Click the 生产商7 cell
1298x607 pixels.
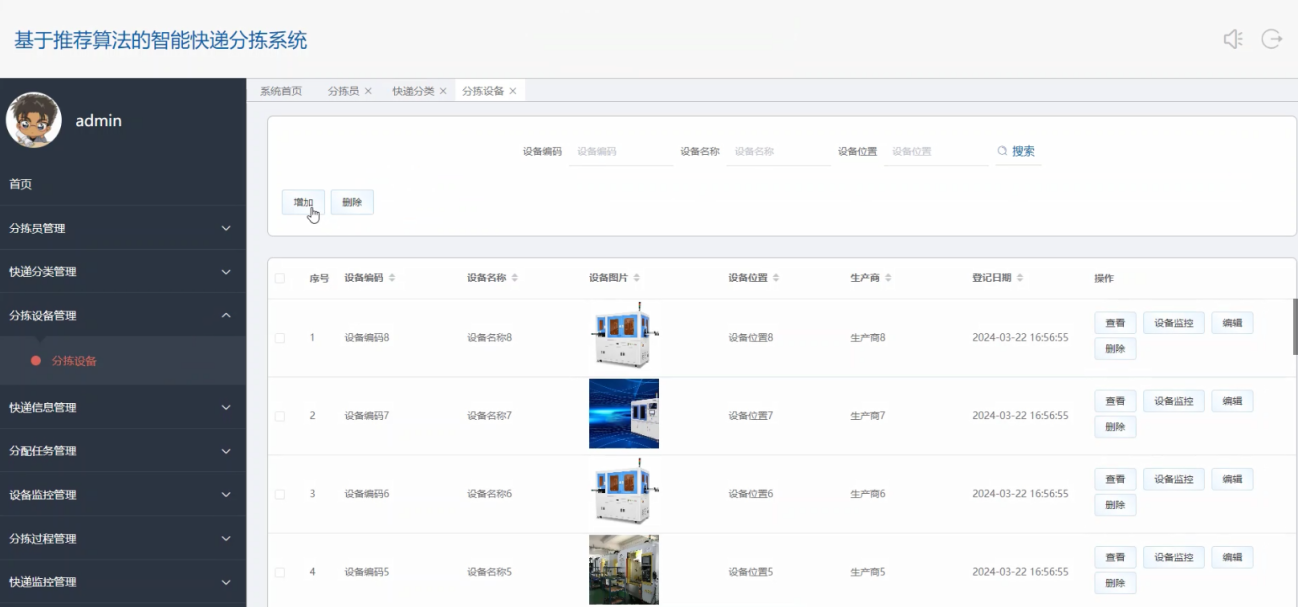pos(868,416)
